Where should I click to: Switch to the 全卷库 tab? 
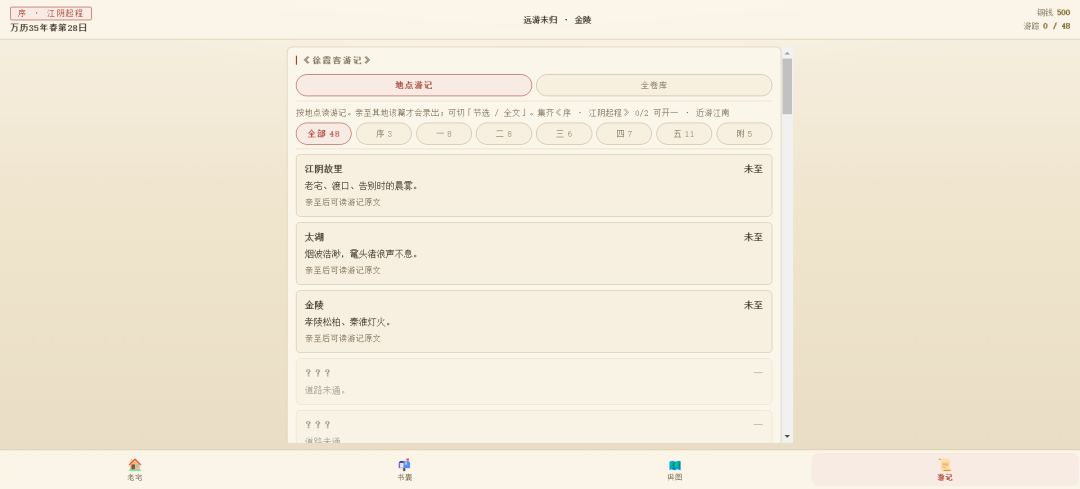coord(654,85)
